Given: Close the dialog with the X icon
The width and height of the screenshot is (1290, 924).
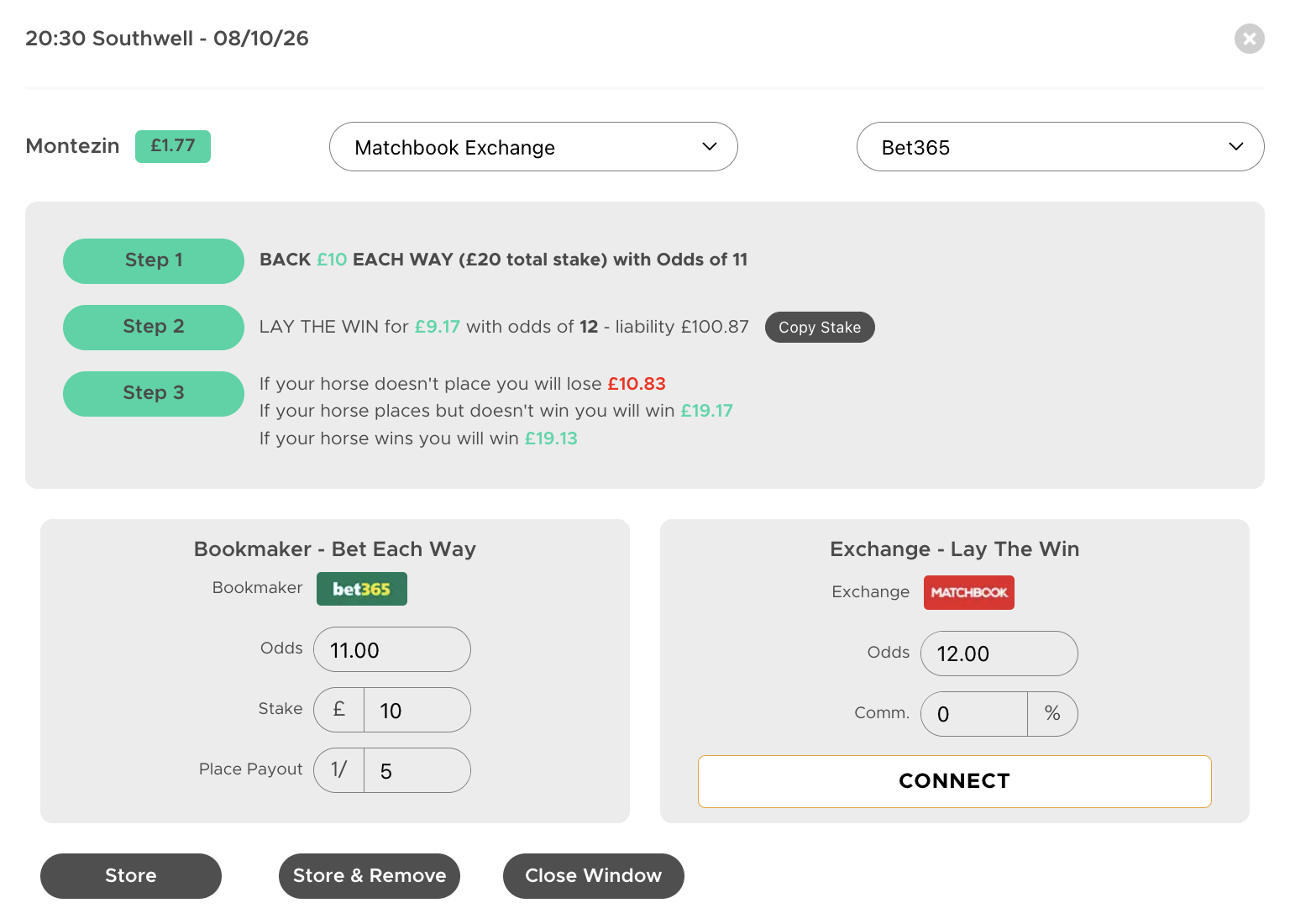Looking at the screenshot, I should (x=1249, y=39).
